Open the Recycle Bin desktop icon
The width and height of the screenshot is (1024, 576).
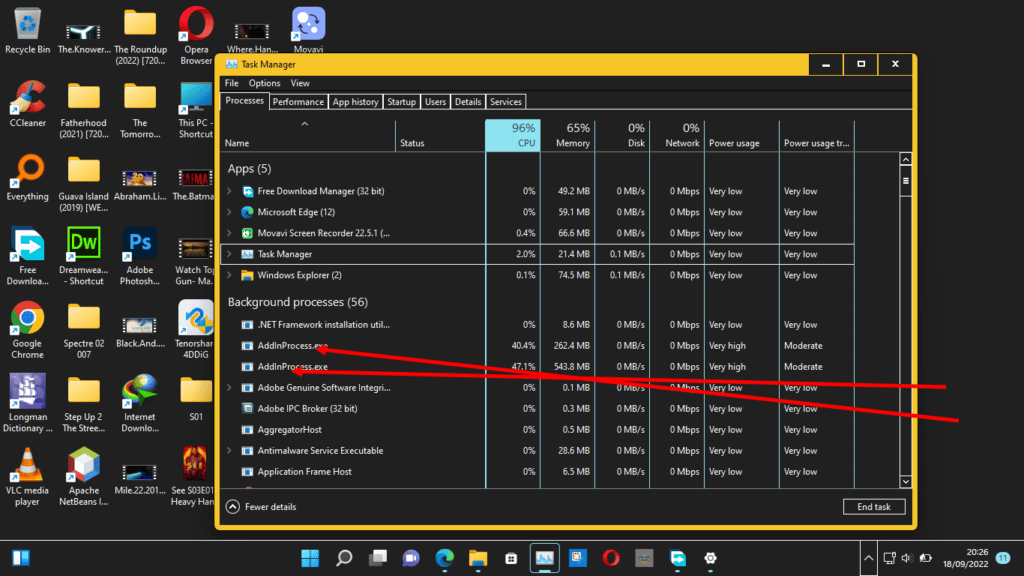click(x=27, y=31)
